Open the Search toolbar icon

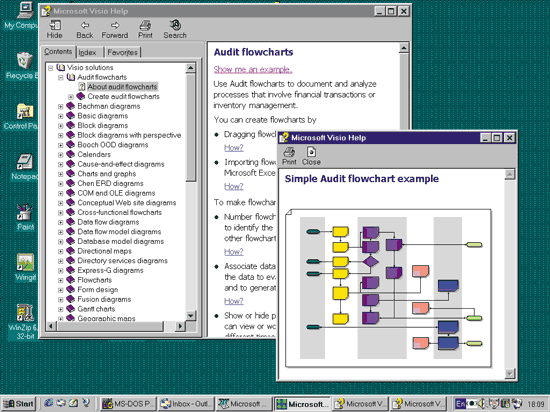pos(175,29)
